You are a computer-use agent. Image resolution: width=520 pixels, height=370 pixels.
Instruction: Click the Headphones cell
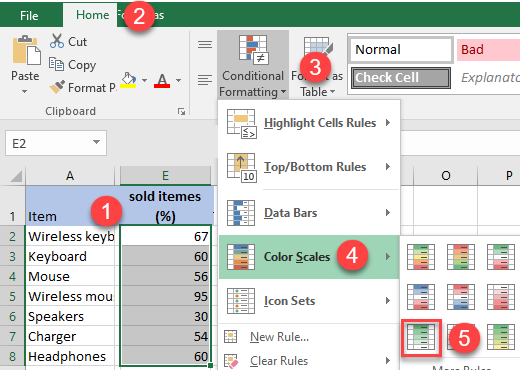[70, 356]
